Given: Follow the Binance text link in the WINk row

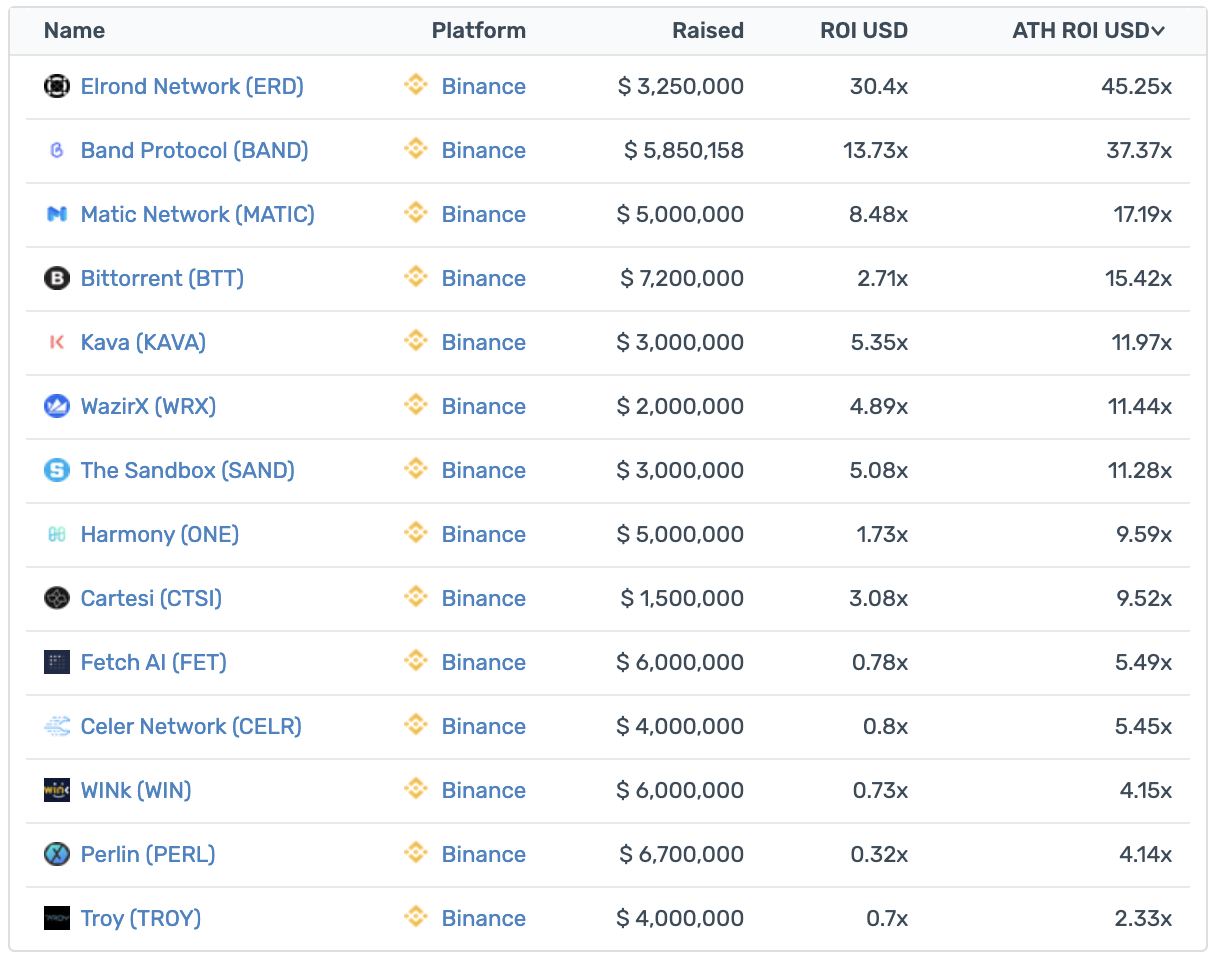Looking at the screenshot, I should 484,790.
